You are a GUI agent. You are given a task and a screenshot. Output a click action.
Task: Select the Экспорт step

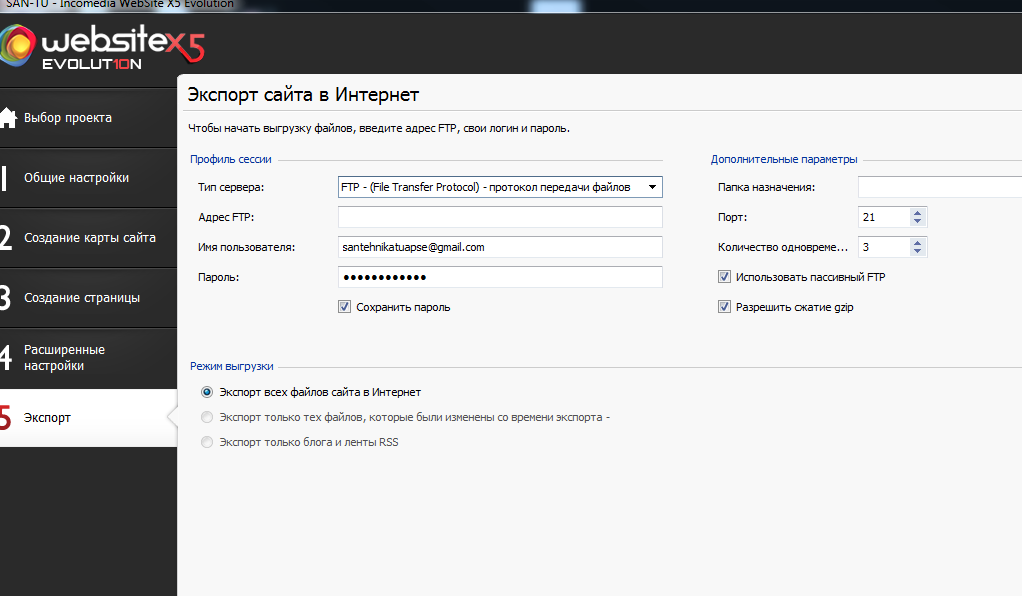point(88,418)
